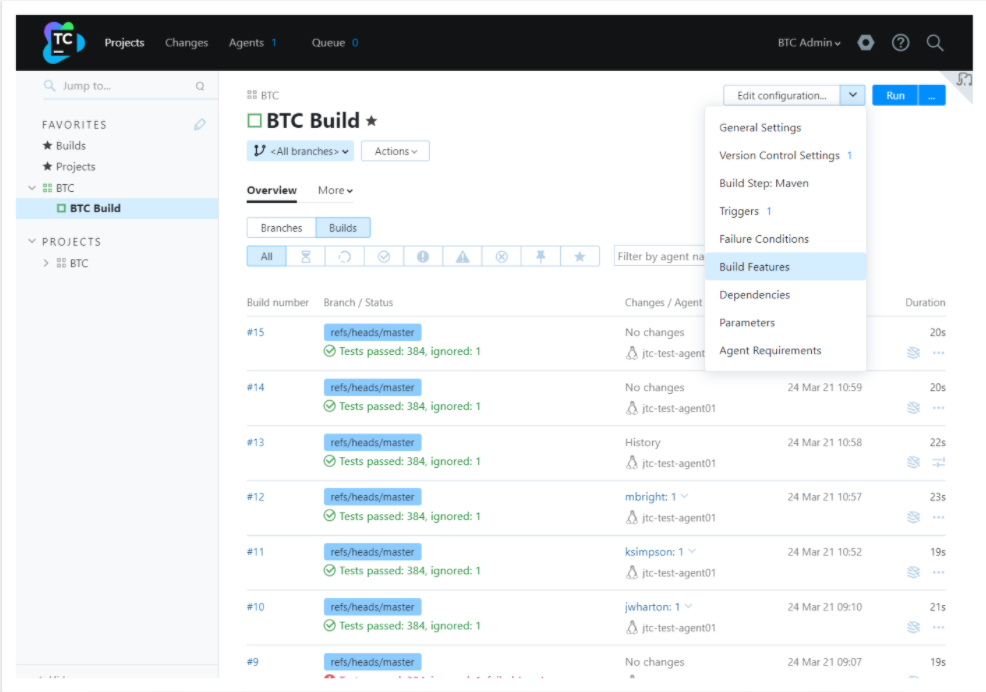Edit favorites with the pencil icon

click(x=199, y=125)
